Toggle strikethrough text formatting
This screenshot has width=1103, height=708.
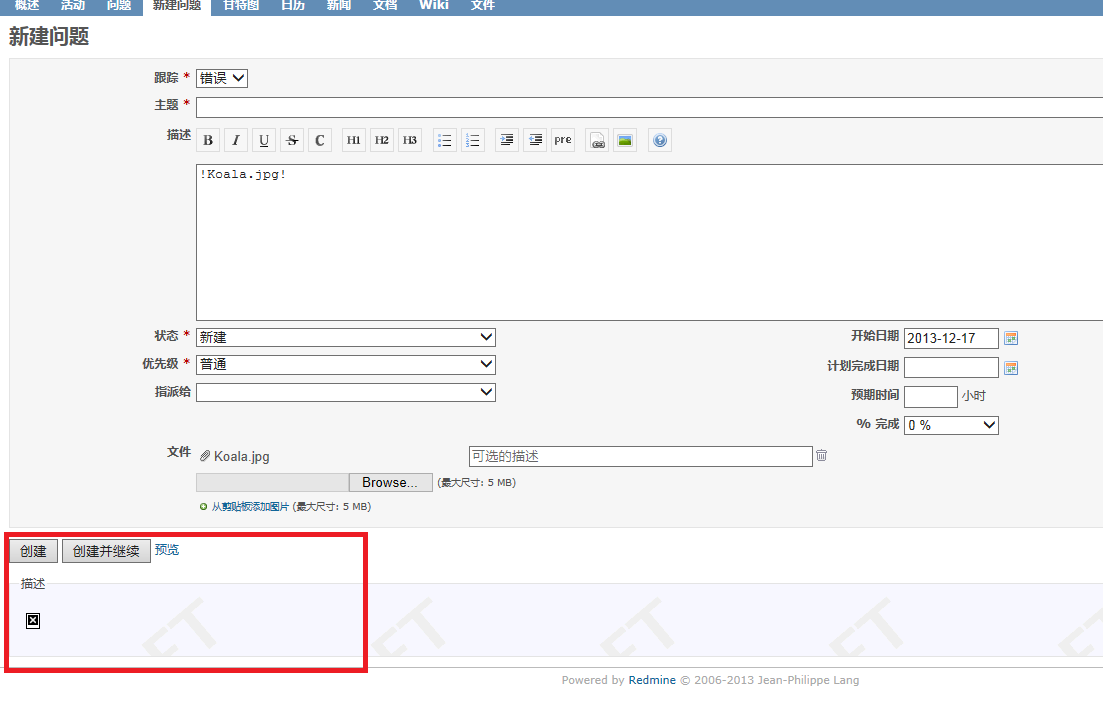(x=292, y=141)
